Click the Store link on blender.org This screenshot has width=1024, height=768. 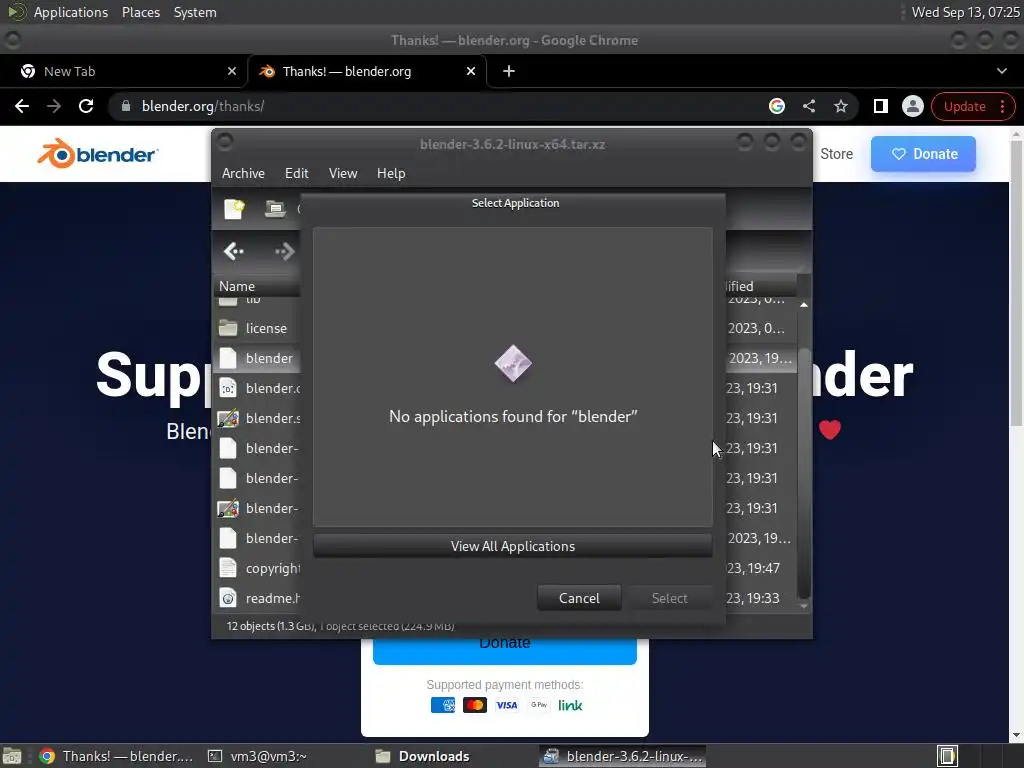[x=836, y=154]
